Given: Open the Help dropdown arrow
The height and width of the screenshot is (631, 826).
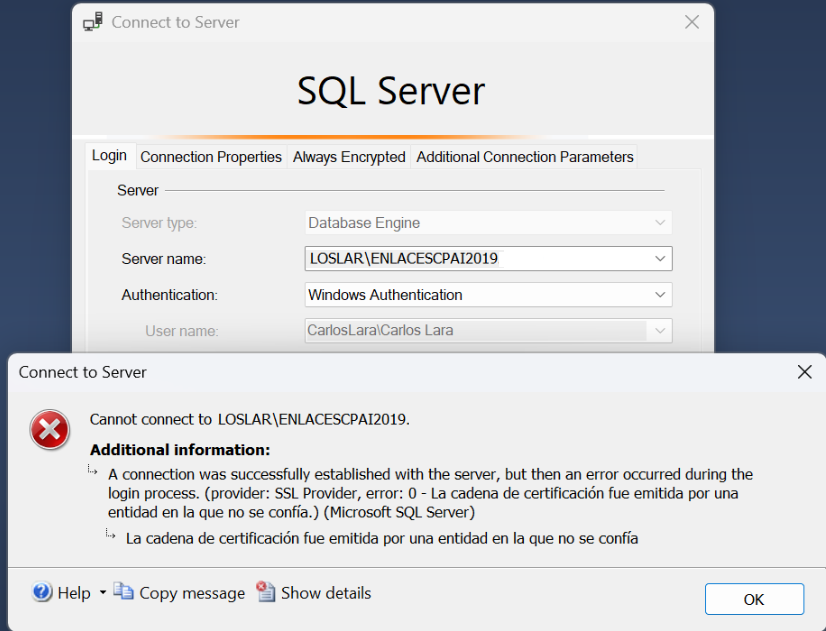Looking at the screenshot, I should (103, 593).
